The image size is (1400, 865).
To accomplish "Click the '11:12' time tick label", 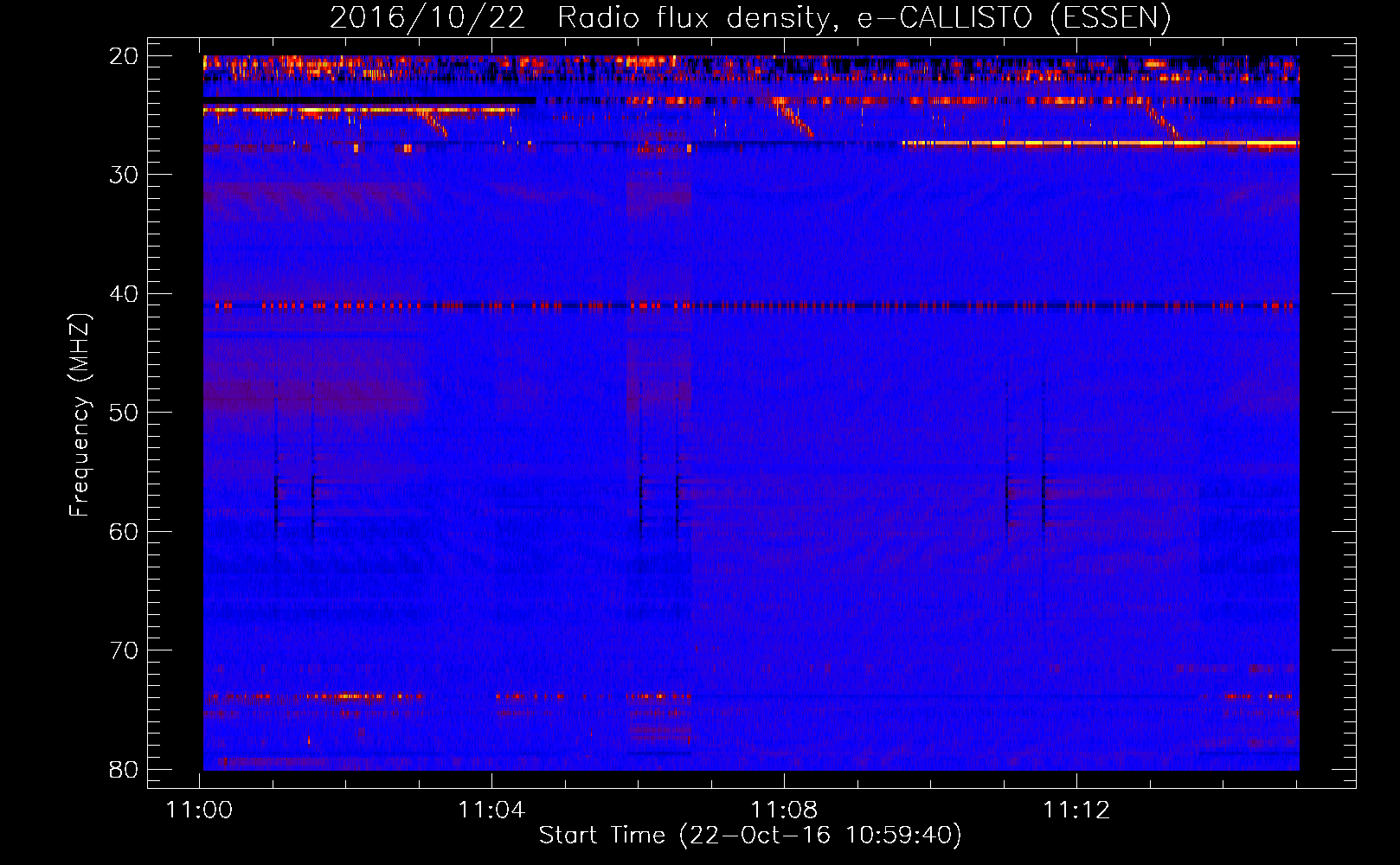I will (x=1076, y=811).
